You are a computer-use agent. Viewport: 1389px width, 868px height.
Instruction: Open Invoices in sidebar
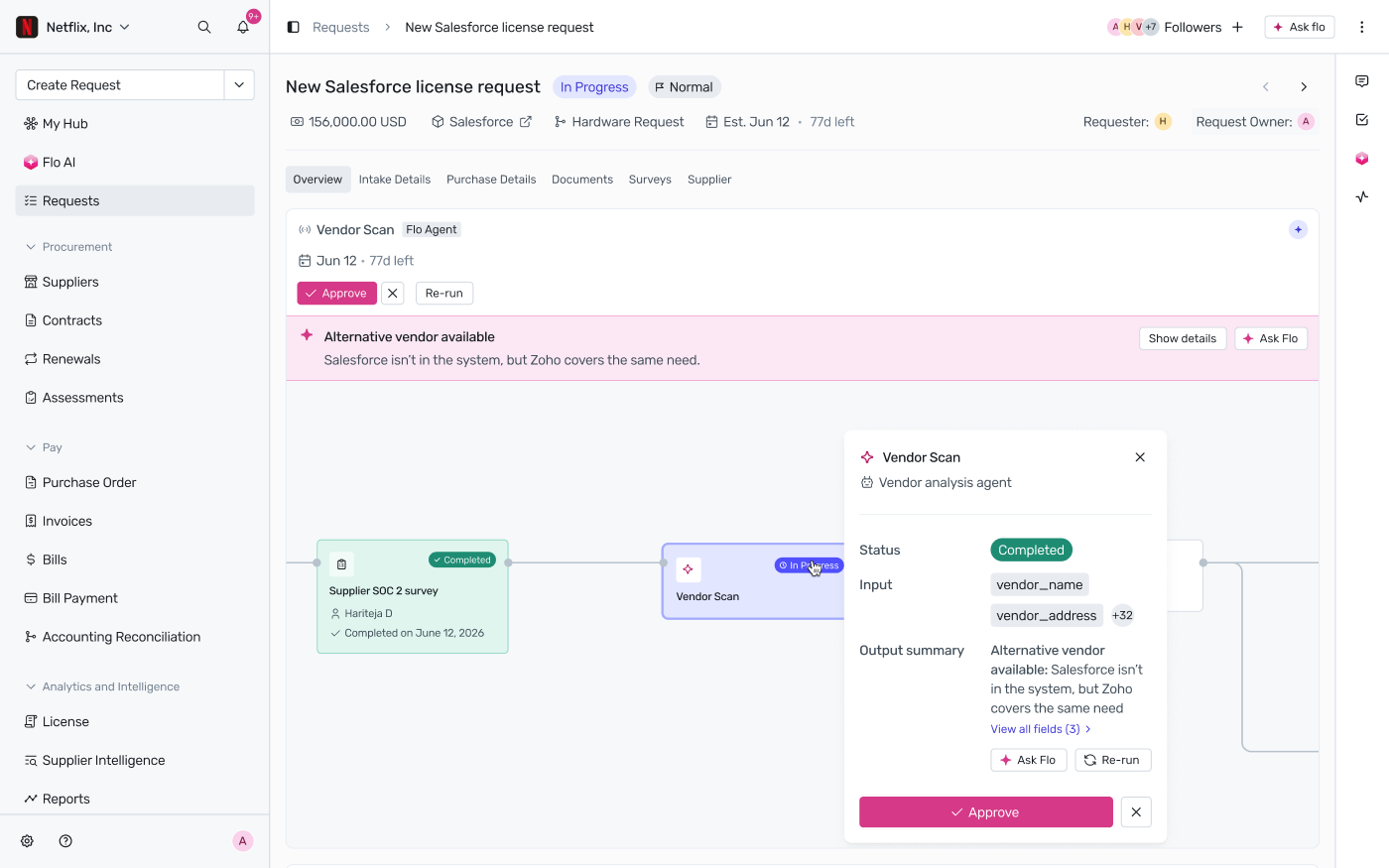[135, 521]
